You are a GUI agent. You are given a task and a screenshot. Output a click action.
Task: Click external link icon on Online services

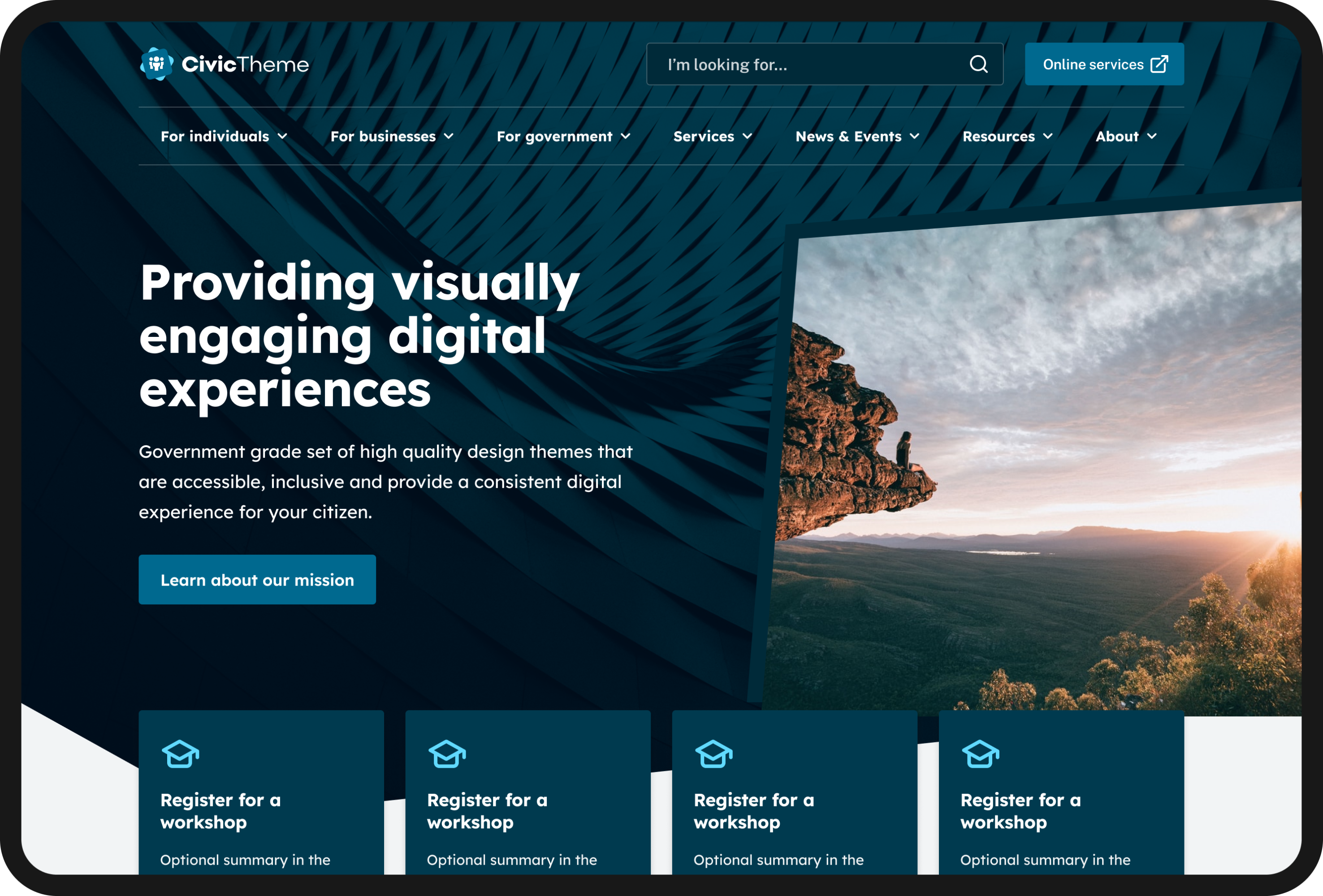click(x=1159, y=64)
